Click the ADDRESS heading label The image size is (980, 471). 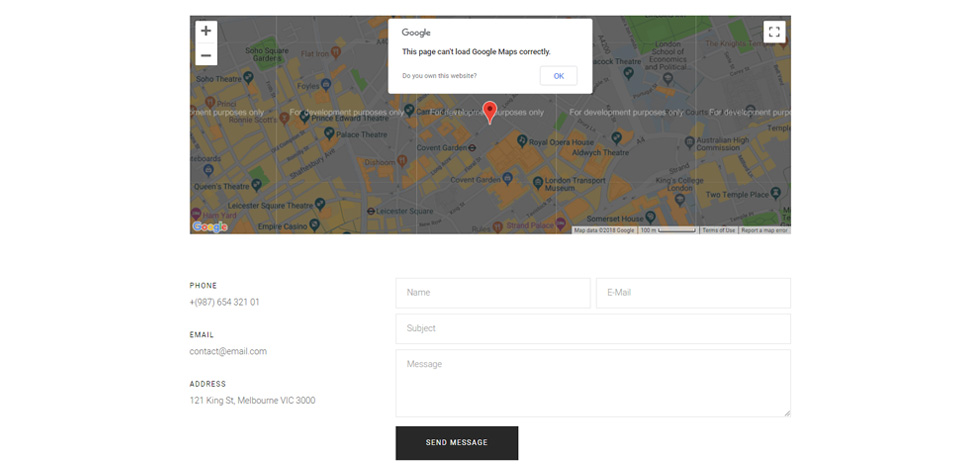(208, 384)
